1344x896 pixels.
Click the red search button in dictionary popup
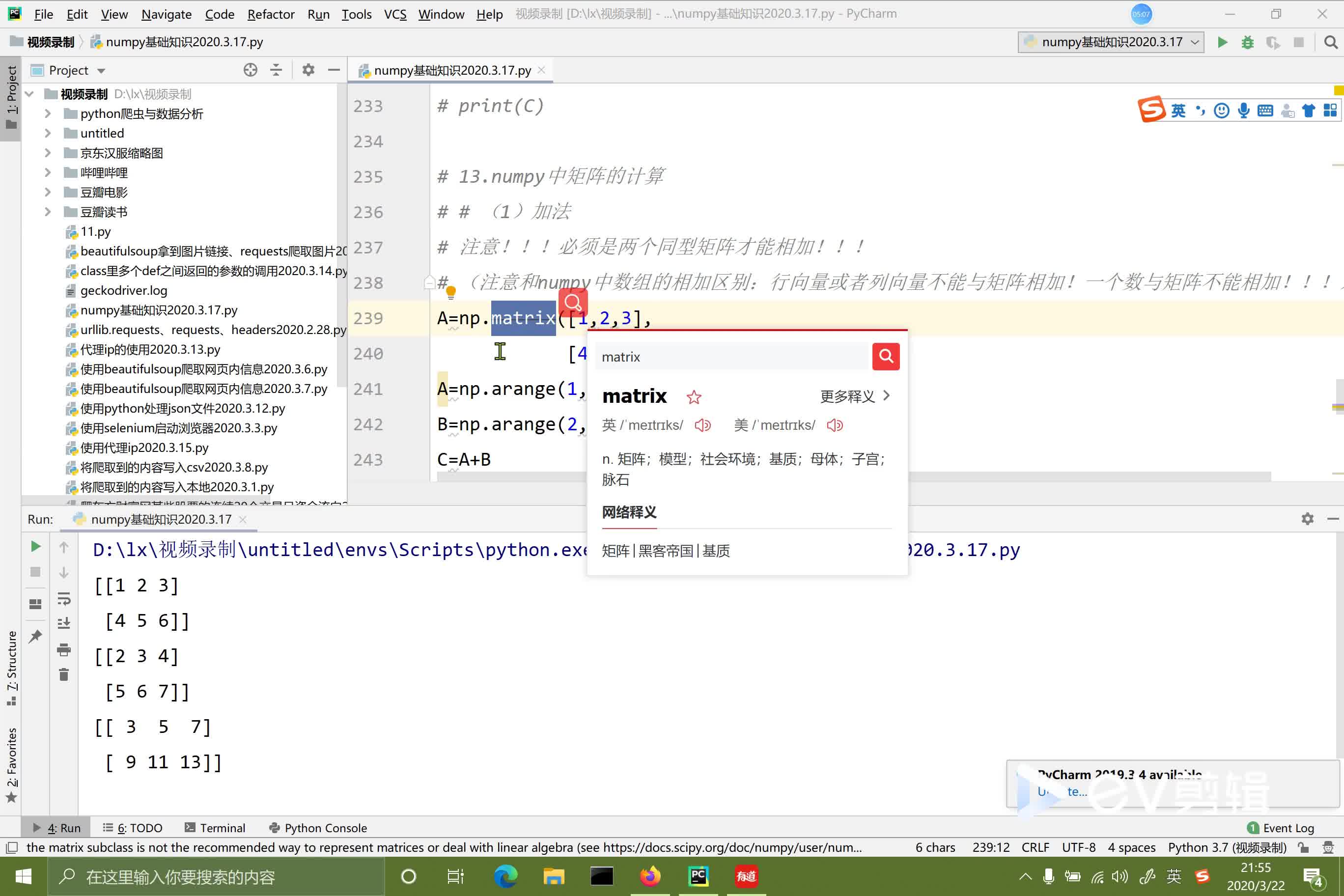[885, 357]
